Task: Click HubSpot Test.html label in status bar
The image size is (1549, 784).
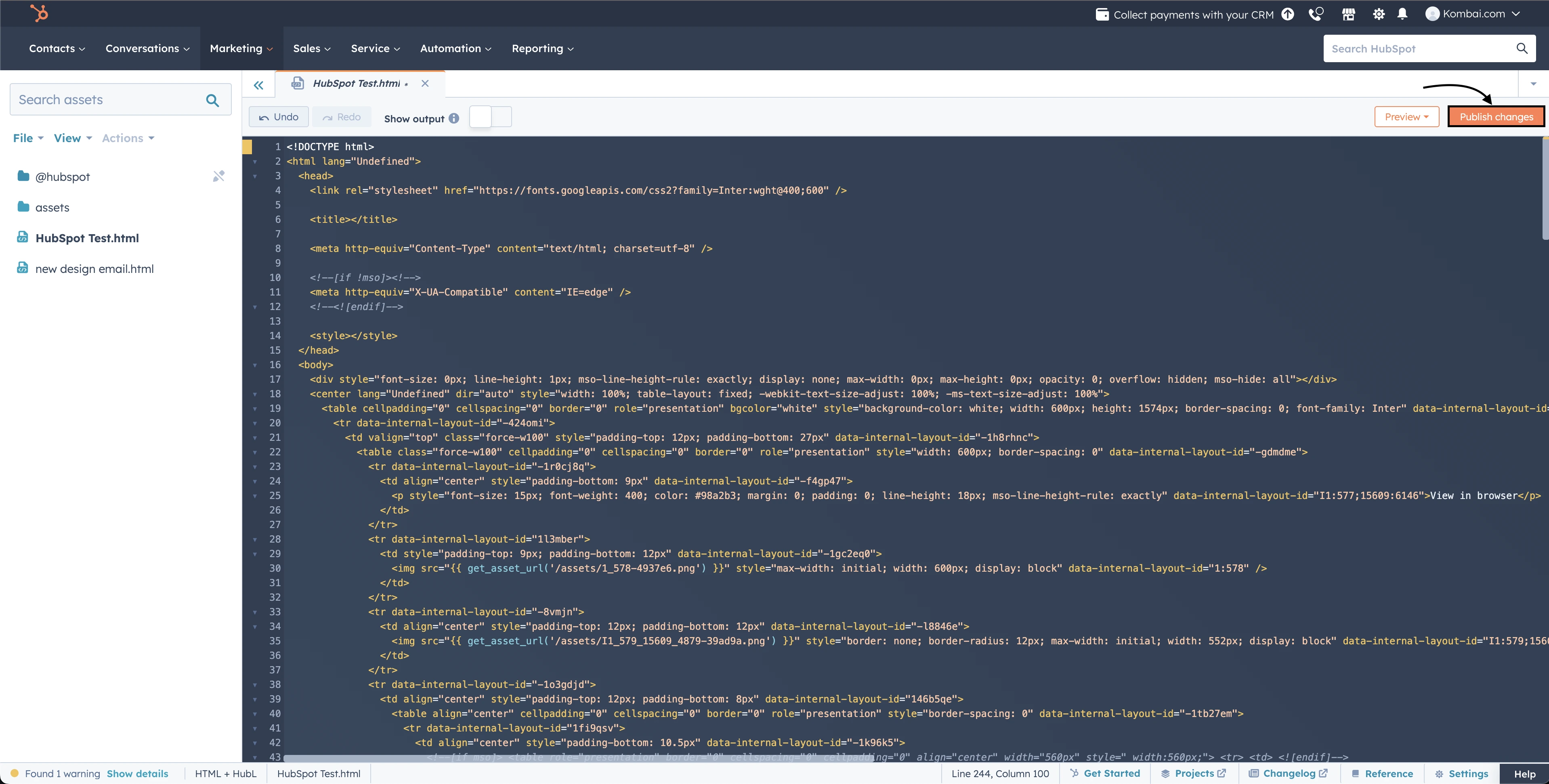Action: tap(319, 773)
